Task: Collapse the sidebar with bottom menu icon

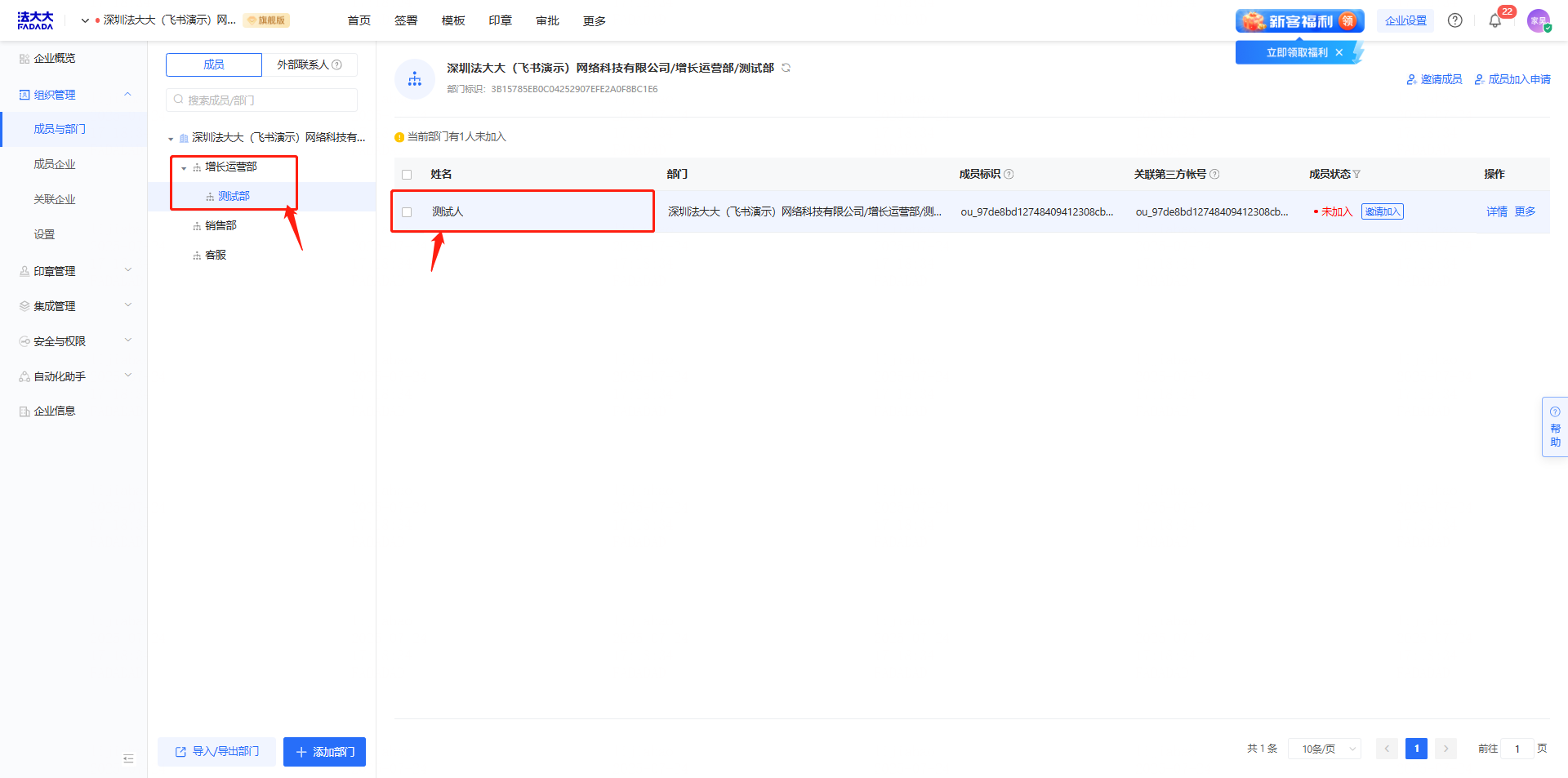Action: point(128,758)
